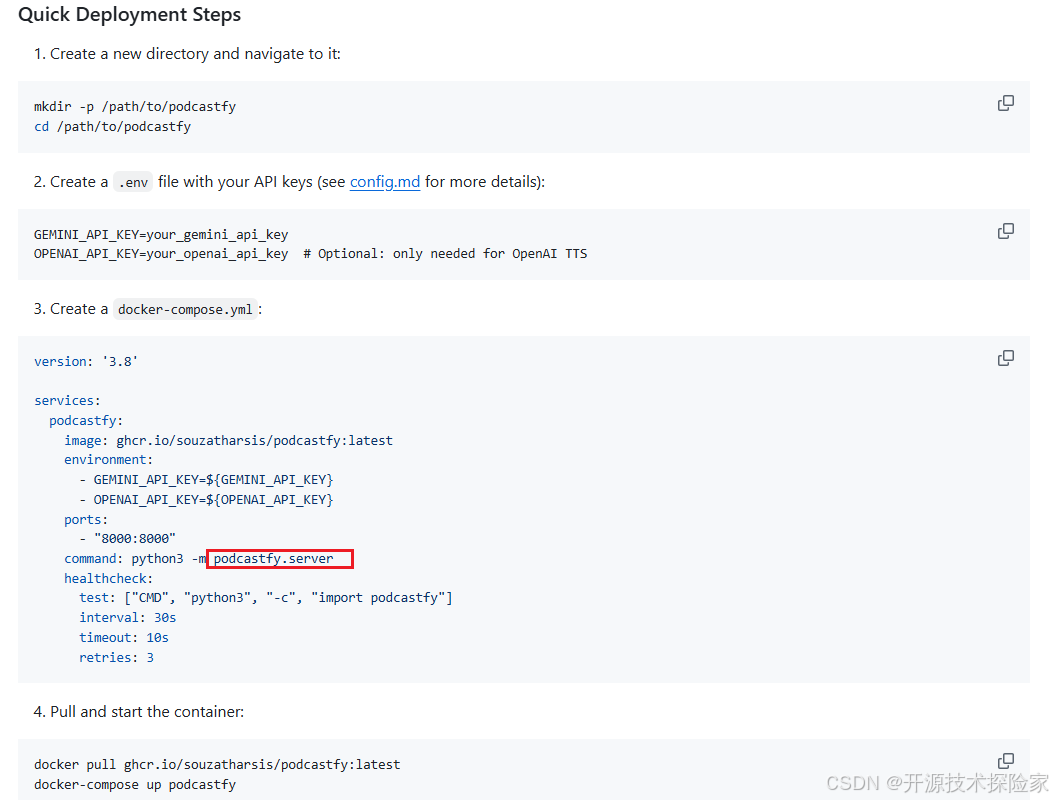Copy the docker pull commands code block

click(x=1005, y=761)
